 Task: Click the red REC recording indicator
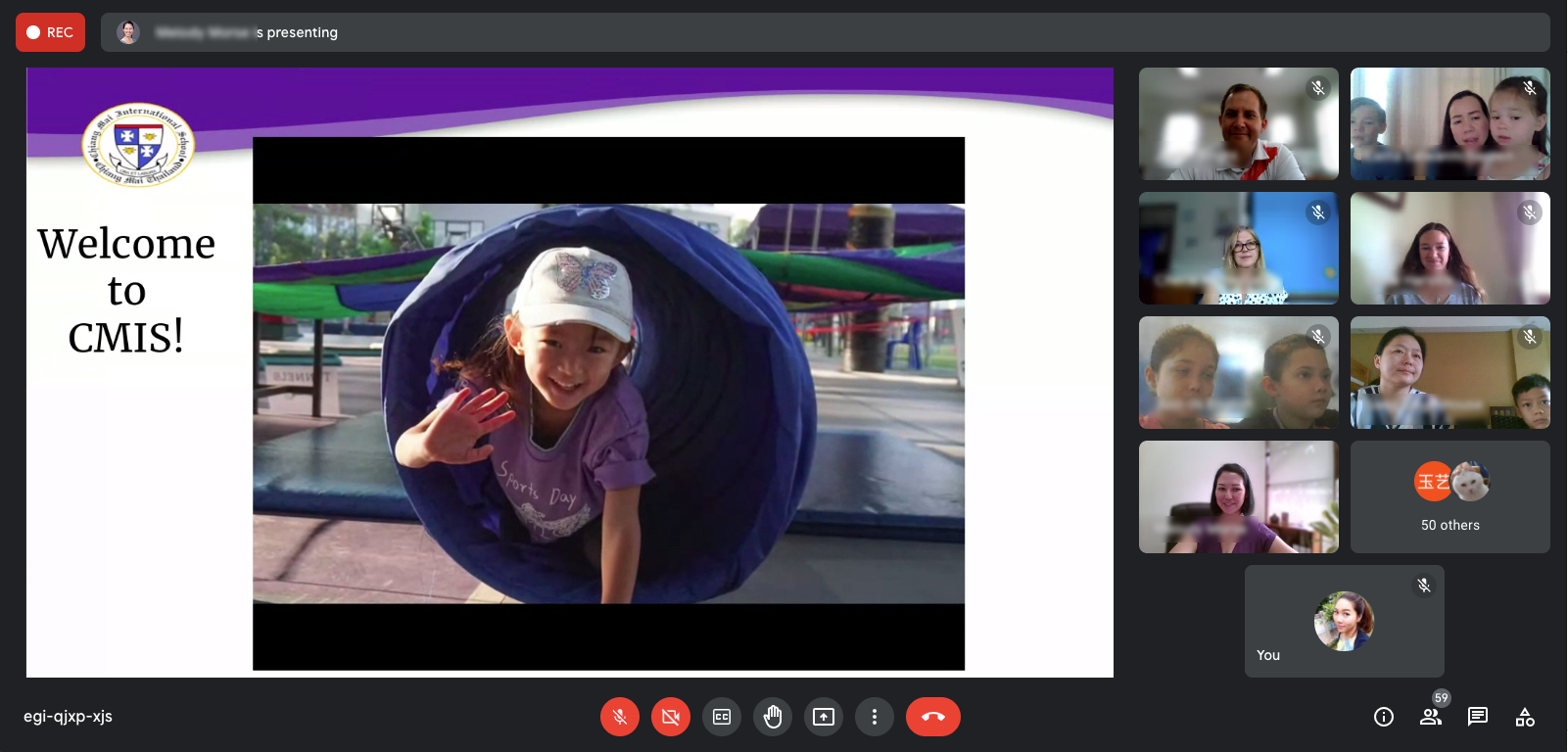pyautogui.click(x=50, y=32)
